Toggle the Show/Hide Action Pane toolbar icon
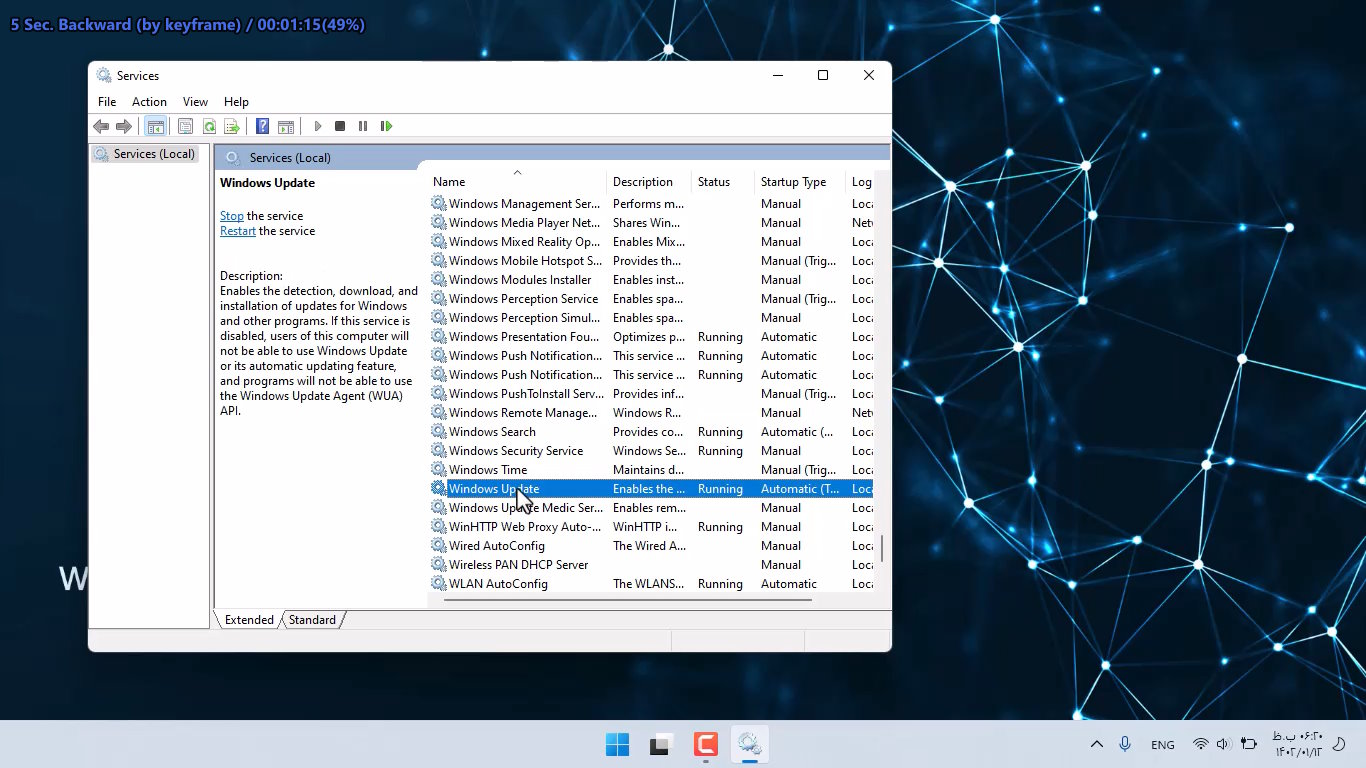Viewport: 1366px width, 768px height. (286, 126)
